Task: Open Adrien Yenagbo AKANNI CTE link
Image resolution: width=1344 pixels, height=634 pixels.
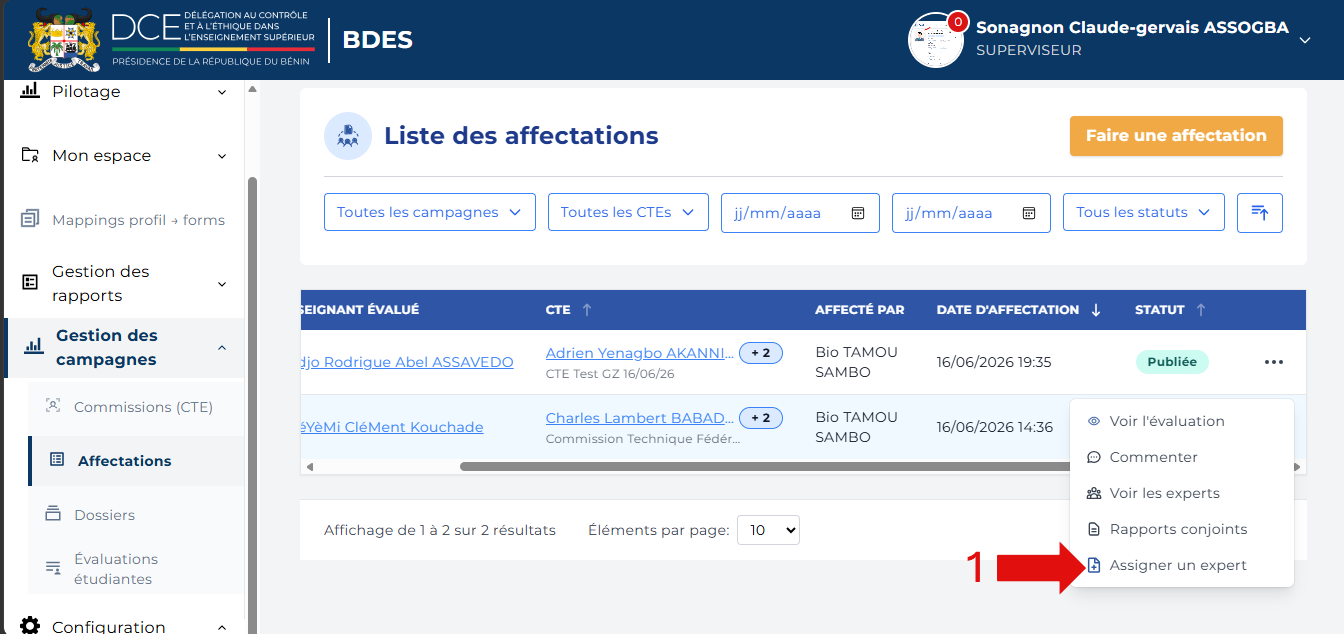Action: [640, 353]
